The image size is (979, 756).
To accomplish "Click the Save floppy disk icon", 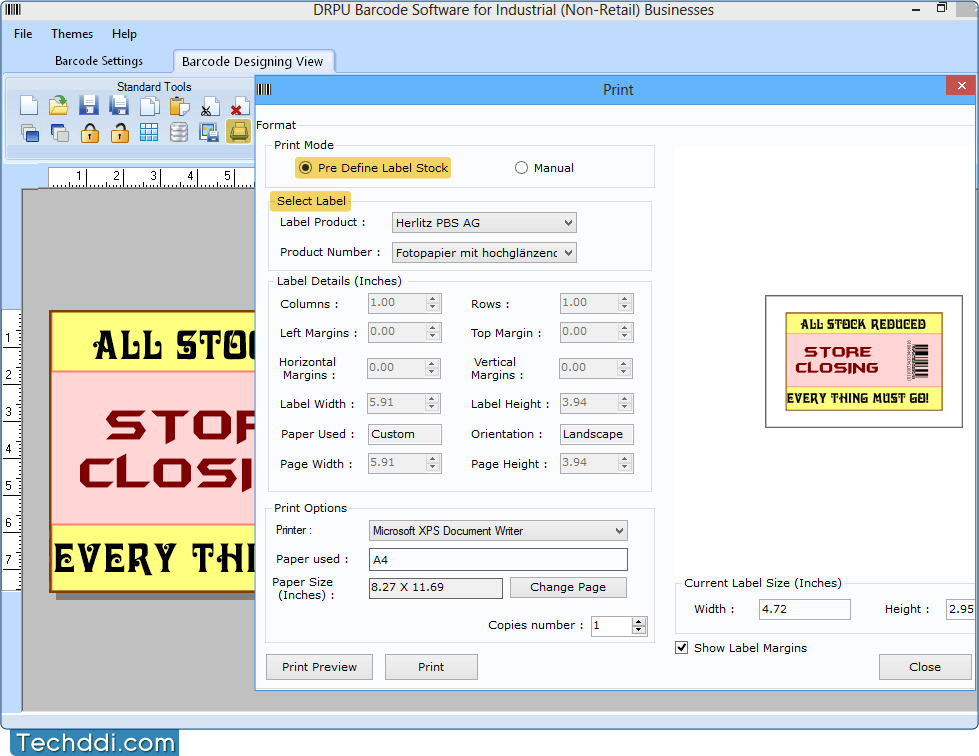I will (89, 106).
